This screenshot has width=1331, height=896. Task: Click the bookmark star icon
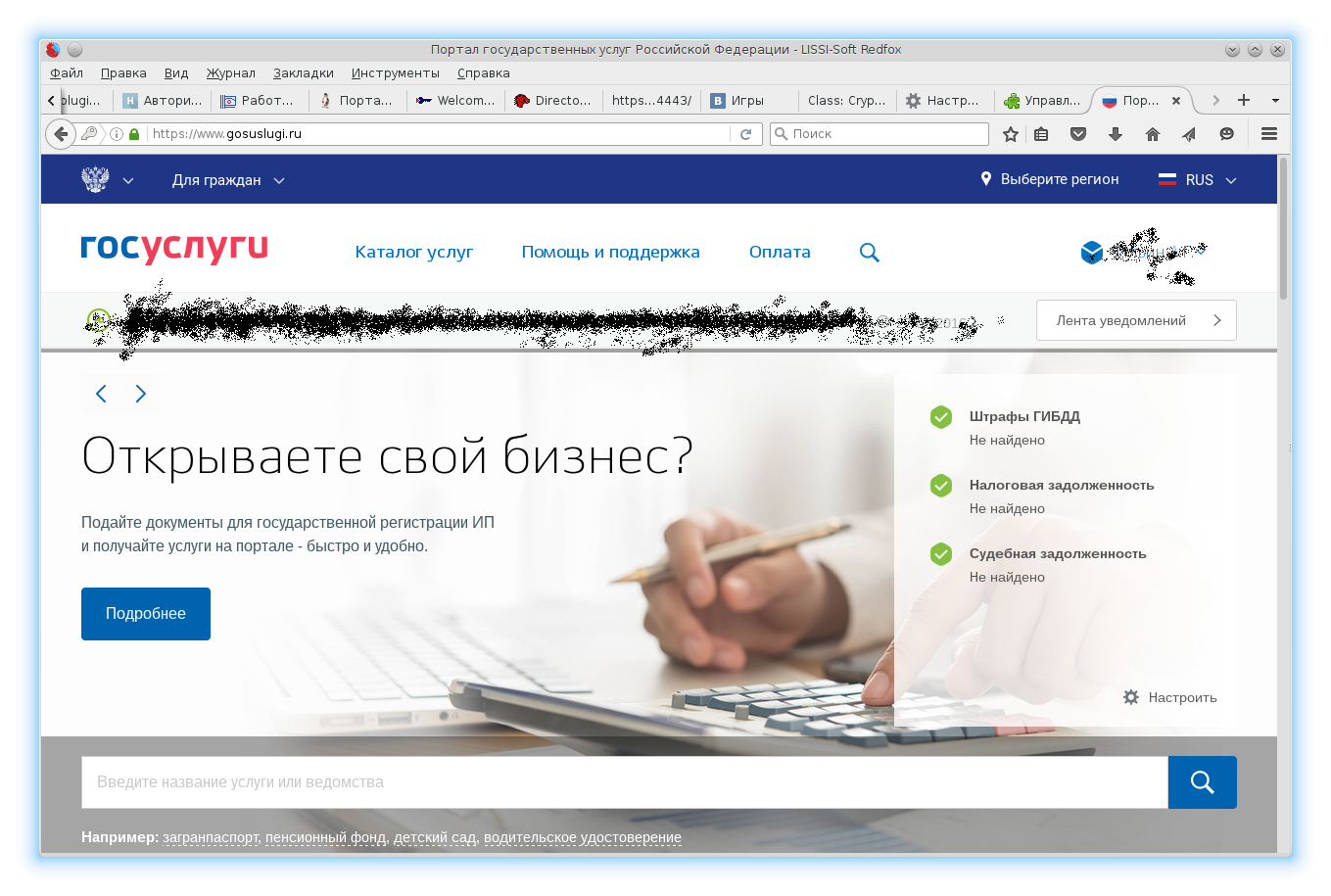(x=1011, y=134)
